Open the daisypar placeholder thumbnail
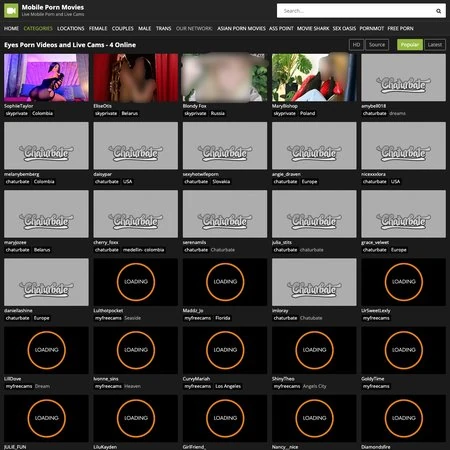 tap(136, 146)
